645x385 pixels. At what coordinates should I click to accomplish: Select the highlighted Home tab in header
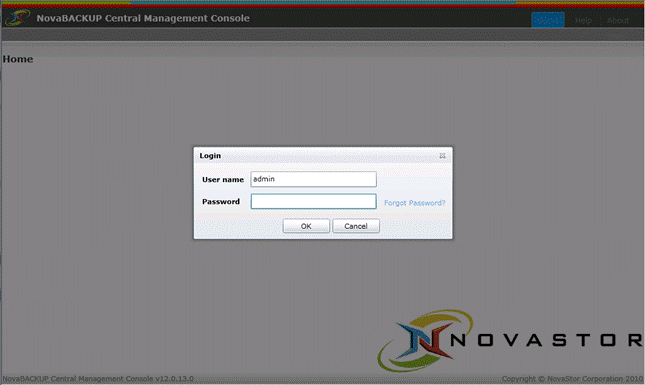click(x=548, y=20)
